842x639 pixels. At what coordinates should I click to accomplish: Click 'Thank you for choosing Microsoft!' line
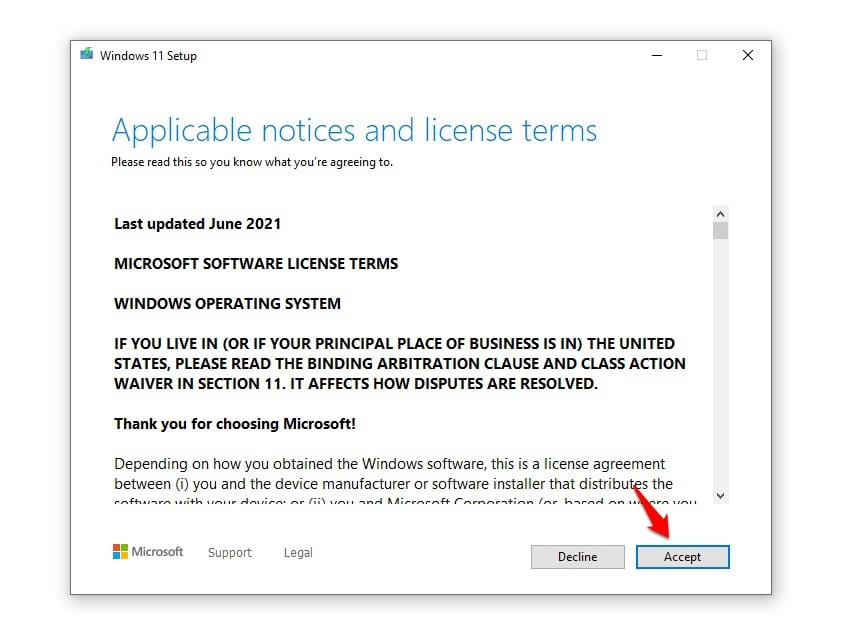click(235, 424)
